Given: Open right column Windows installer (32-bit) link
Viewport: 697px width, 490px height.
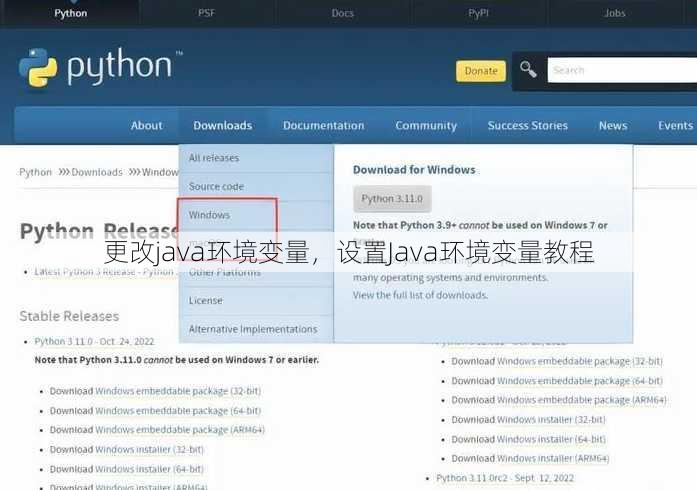Looking at the screenshot, I should (x=551, y=420).
